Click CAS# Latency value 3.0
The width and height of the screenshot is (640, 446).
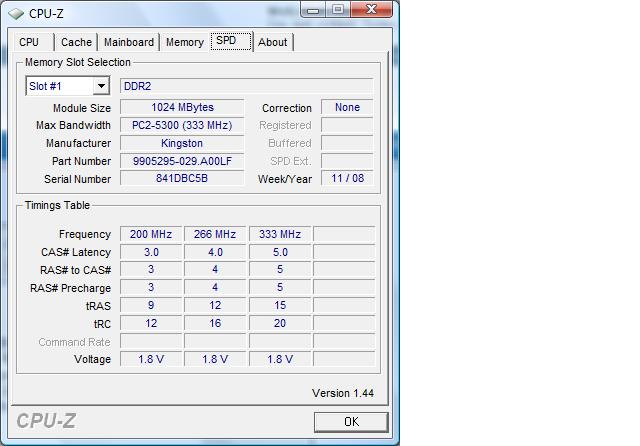[x=151, y=252]
